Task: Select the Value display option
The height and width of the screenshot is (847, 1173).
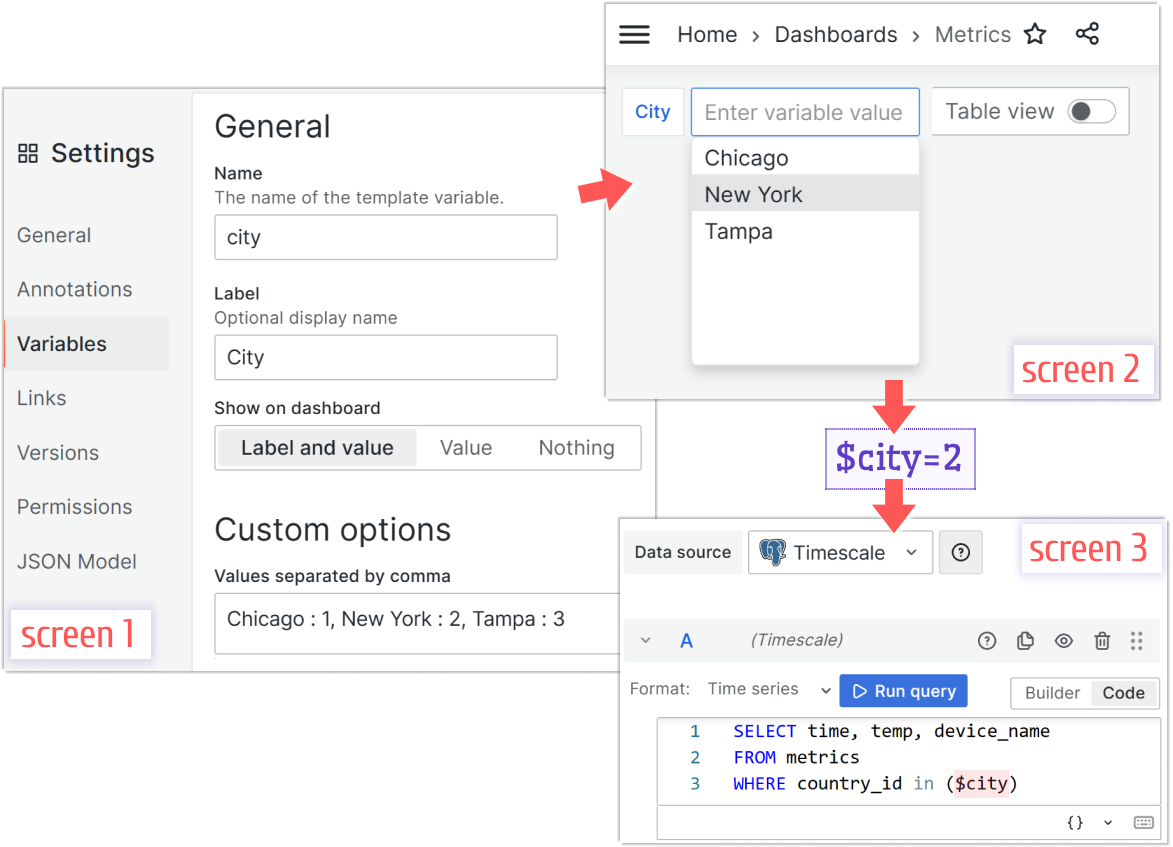Action: click(x=466, y=447)
